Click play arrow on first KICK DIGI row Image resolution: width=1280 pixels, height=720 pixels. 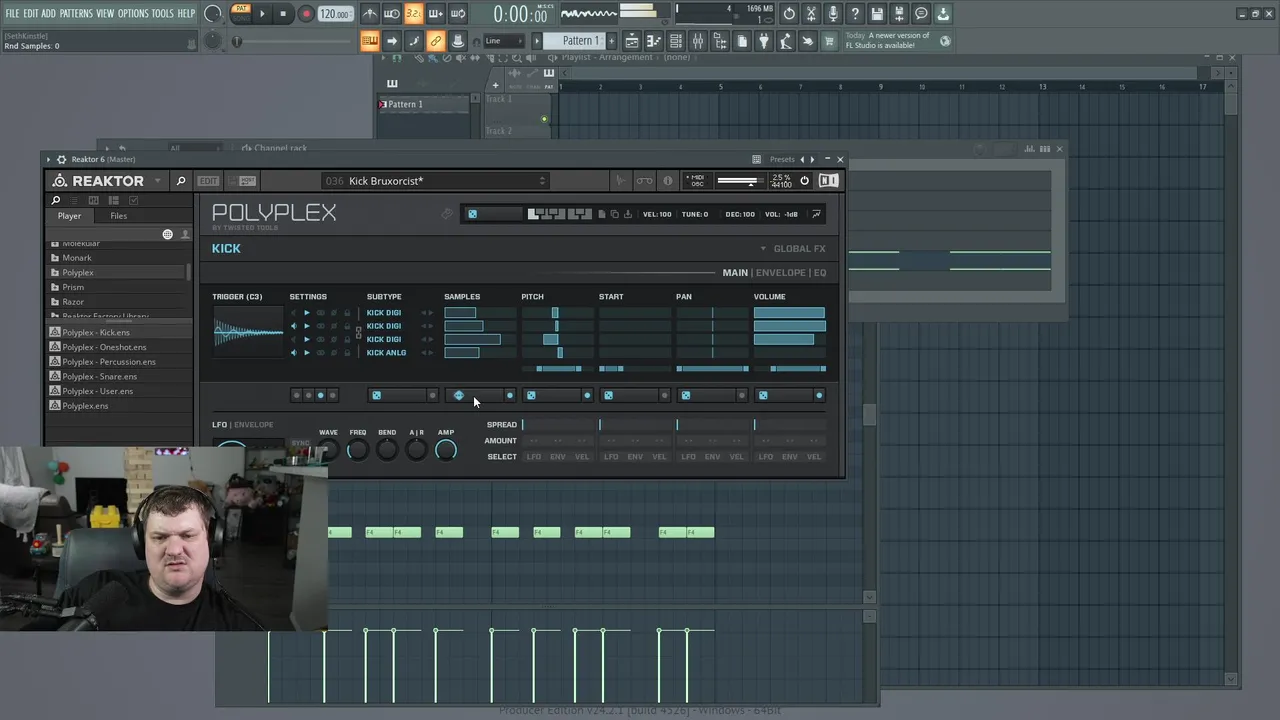(x=307, y=313)
